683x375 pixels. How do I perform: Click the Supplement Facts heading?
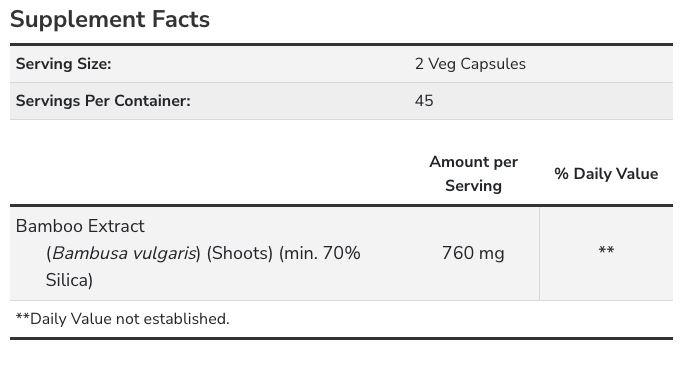coord(110,20)
